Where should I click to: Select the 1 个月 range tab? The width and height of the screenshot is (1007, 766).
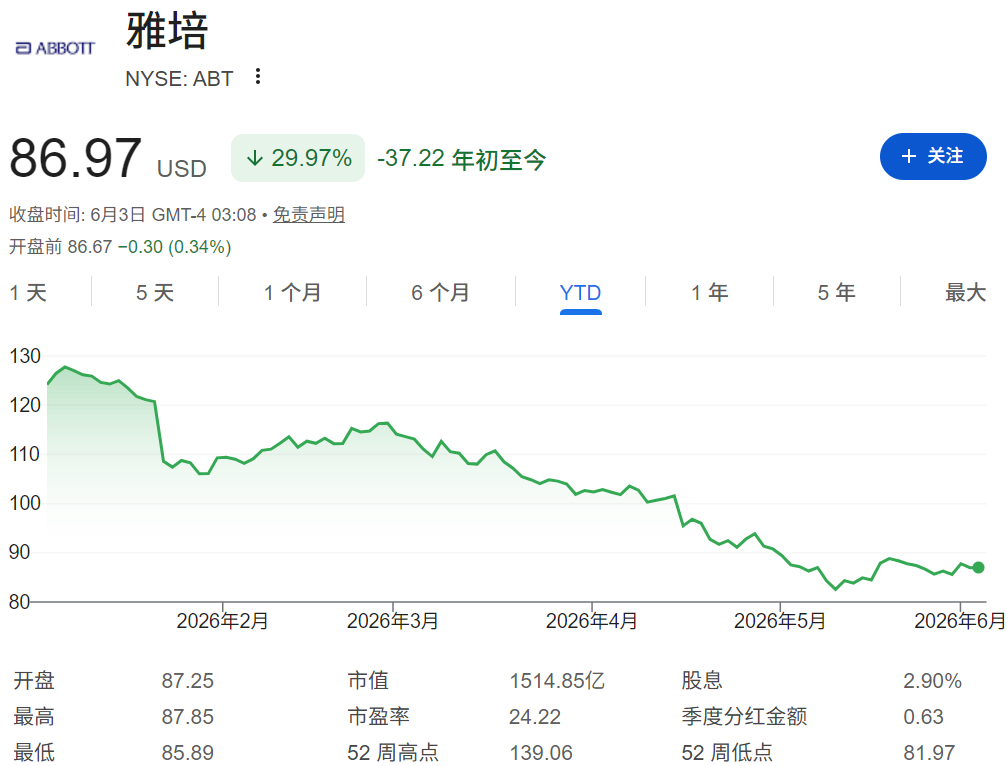[292, 293]
